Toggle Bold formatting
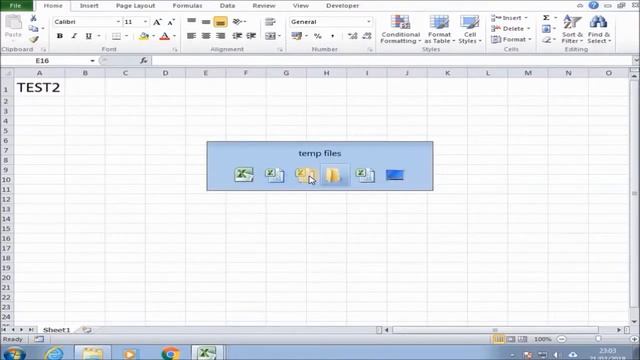Viewport: 640px width, 360px height. pyautogui.click(x=60, y=36)
